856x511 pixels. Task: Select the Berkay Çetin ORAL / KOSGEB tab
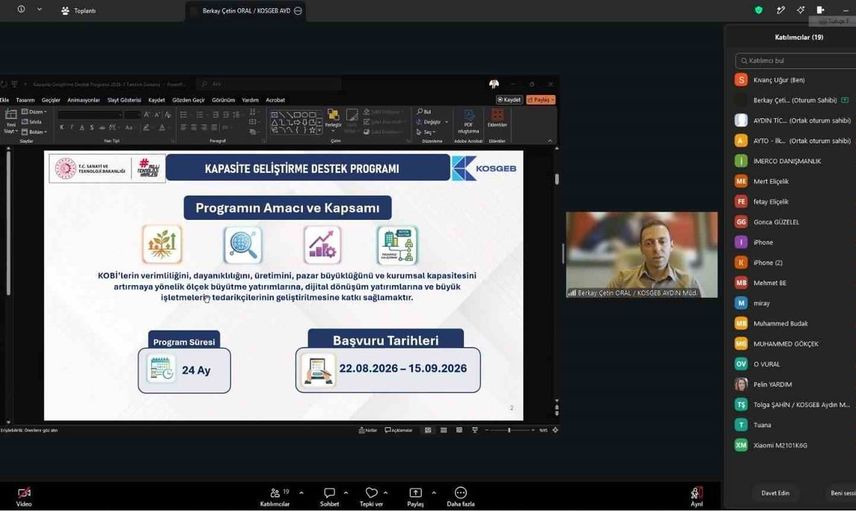(246, 10)
